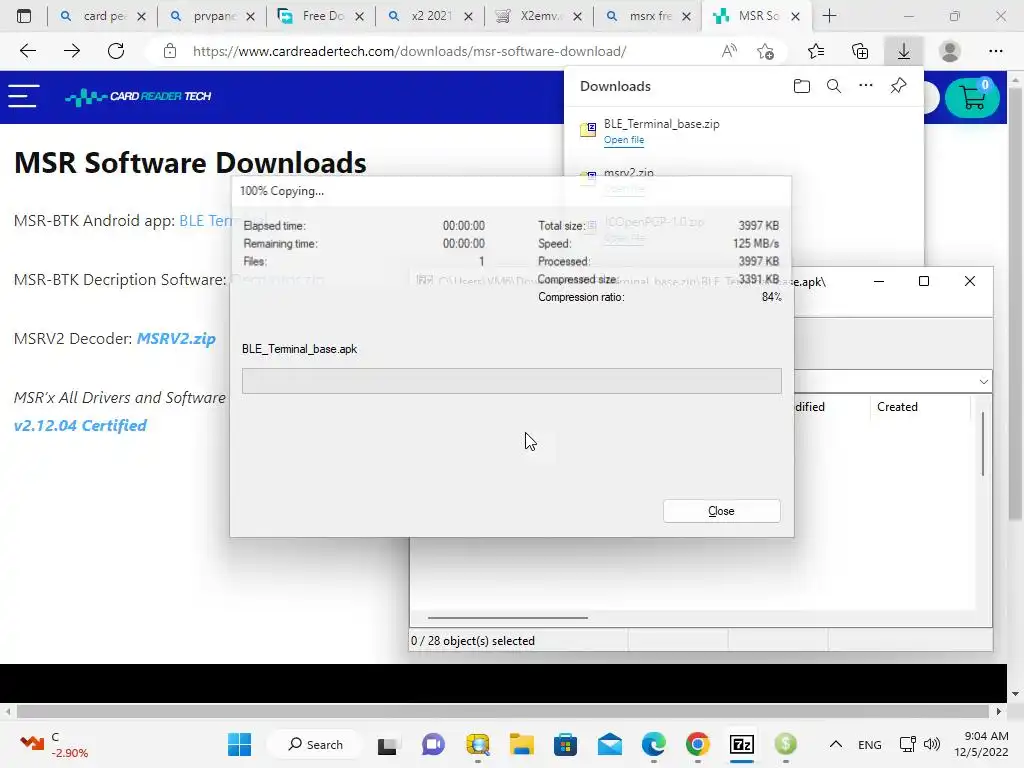Open the Chat app on taskbar

pyautogui.click(x=432, y=744)
